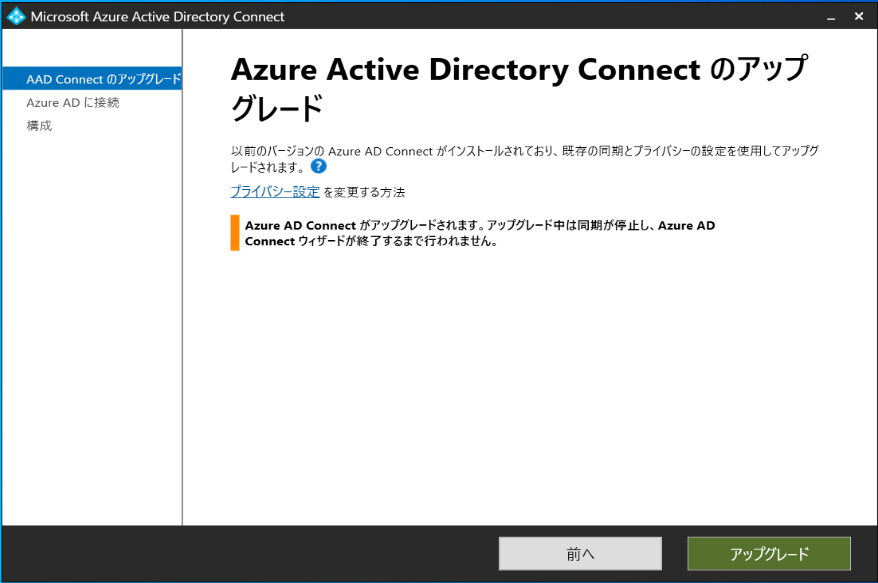Open the プライバシー設定 link
878x583 pixels.
[x=275, y=191]
